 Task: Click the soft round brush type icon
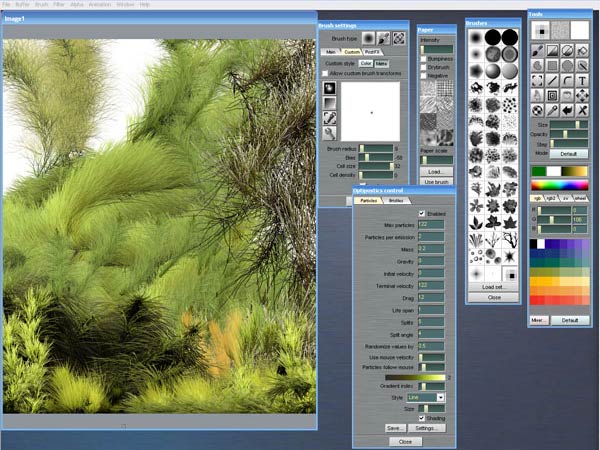(368, 38)
